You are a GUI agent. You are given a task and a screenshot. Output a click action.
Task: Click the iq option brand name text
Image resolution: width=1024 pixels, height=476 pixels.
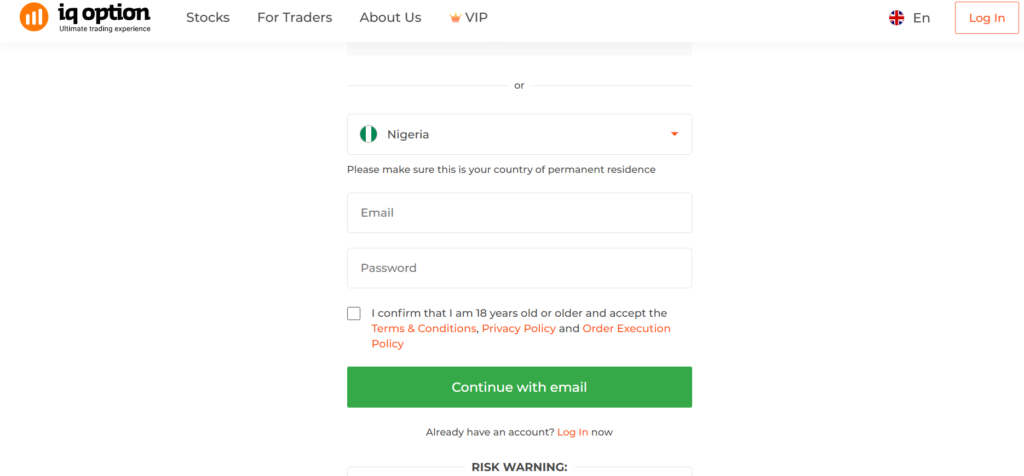pos(104,12)
